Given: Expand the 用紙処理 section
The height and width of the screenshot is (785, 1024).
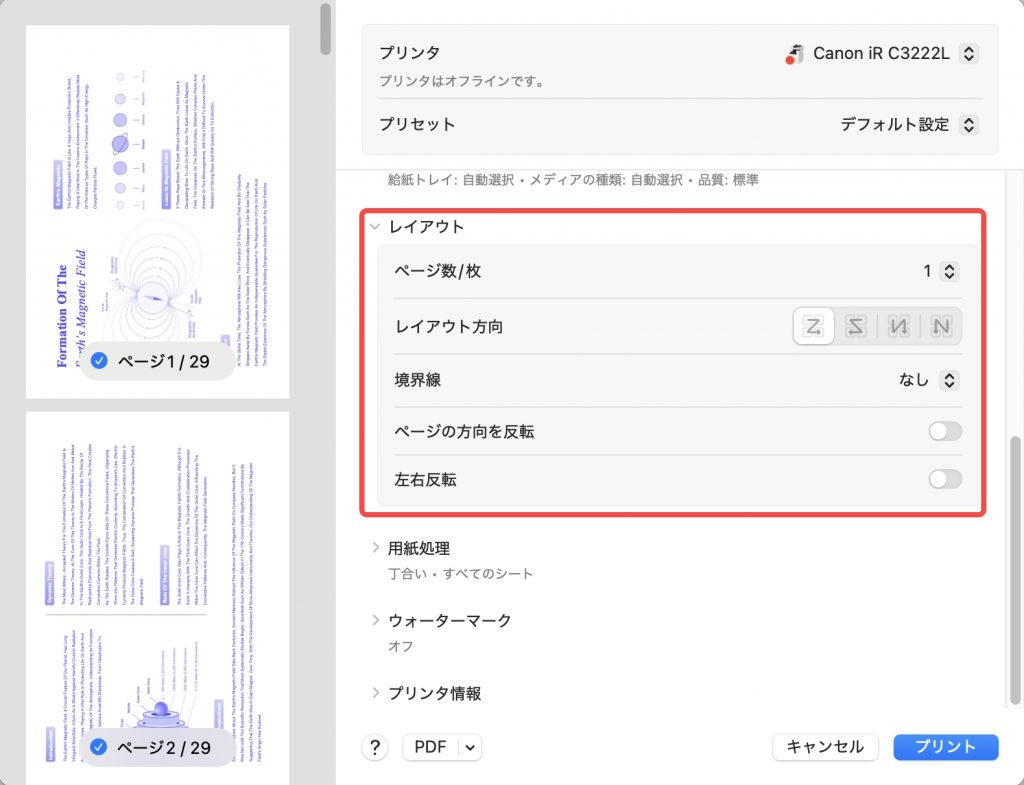Looking at the screenshot, I should point(376,547).
